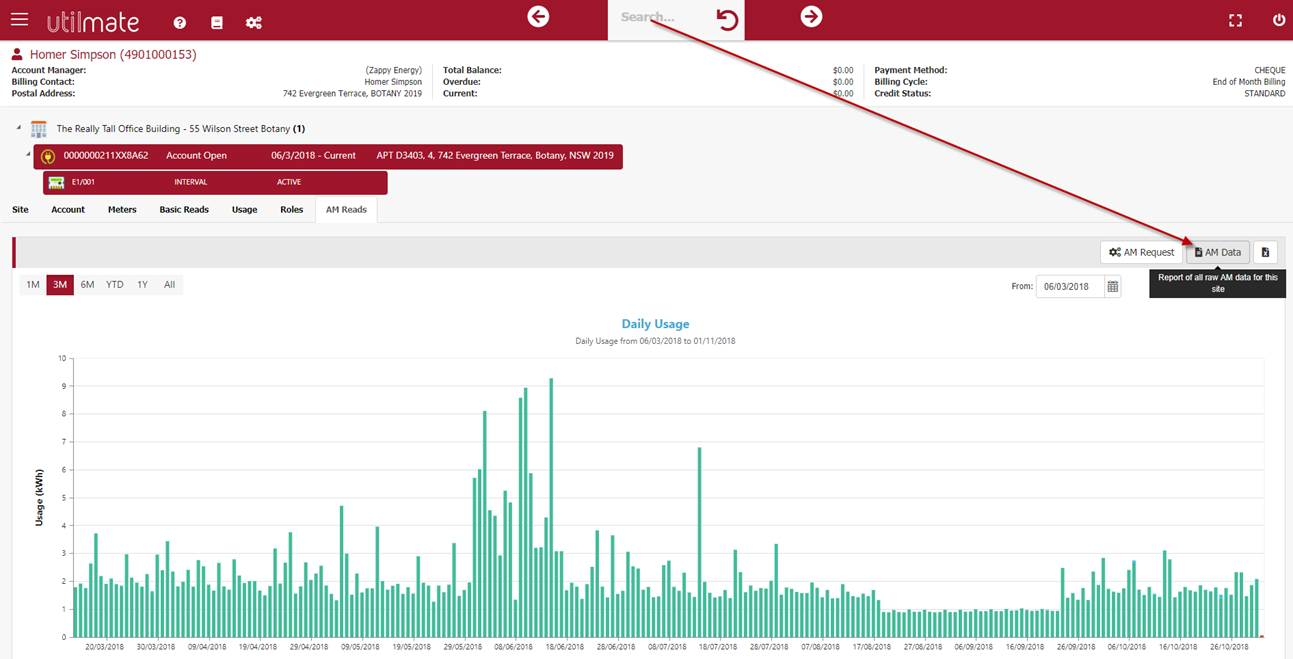This screenshot has height=659, width=1293.
Task: Open the settings gears icon
Action: coord(254,22)
